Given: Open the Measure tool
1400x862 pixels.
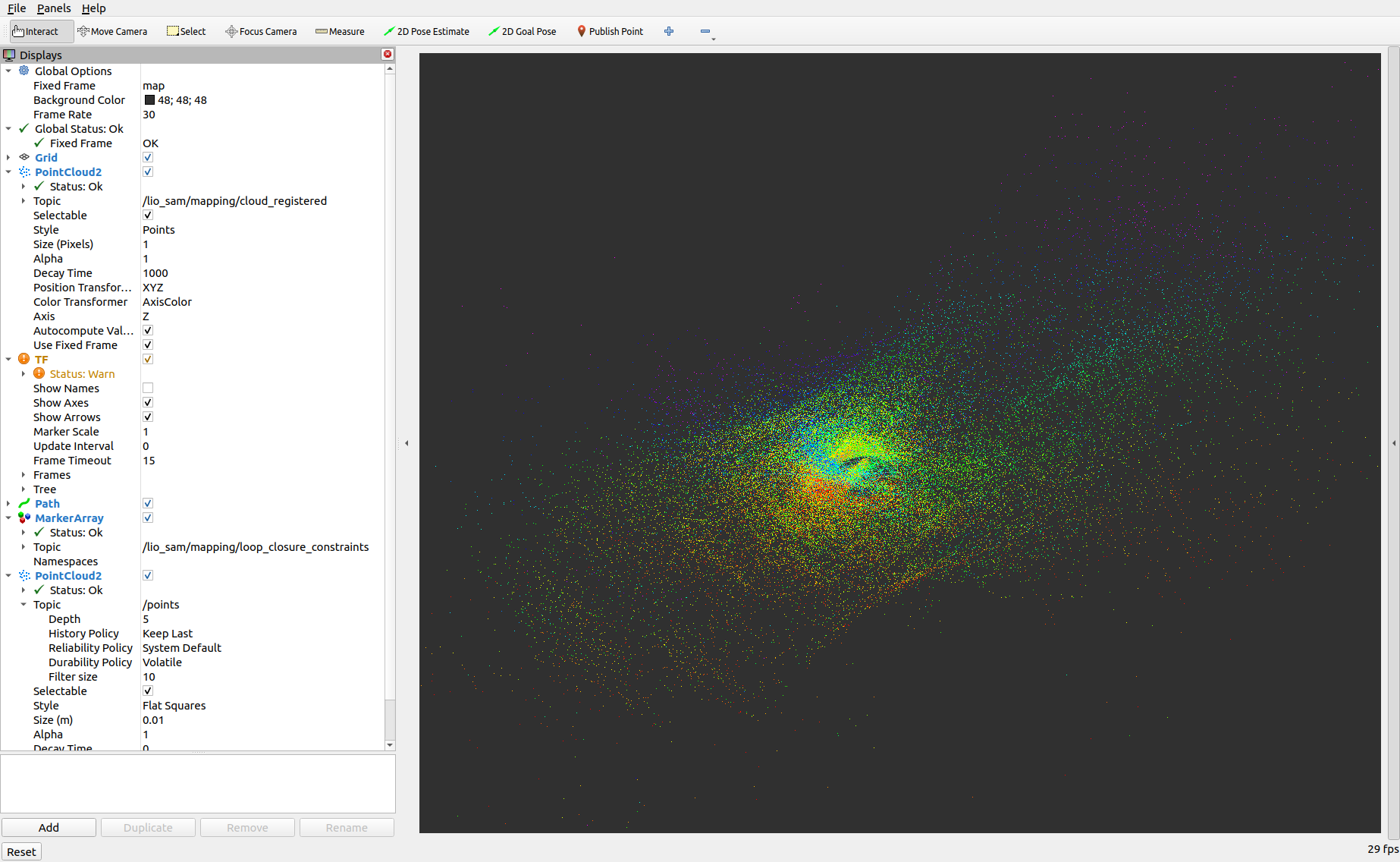Looking at the screenshot, I should click(339, 31).
